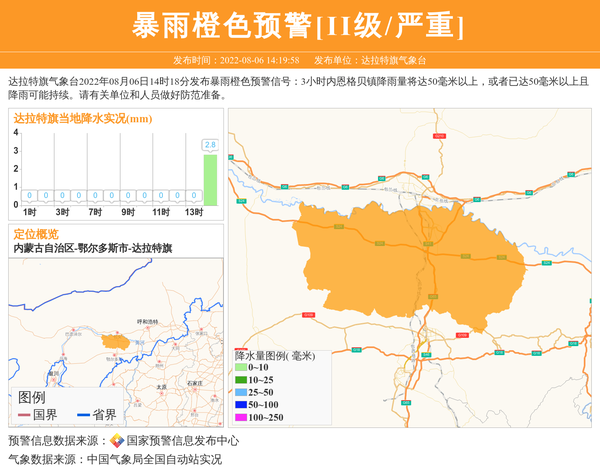Click the 定位概览 section heading

click(x=36, y=234)
